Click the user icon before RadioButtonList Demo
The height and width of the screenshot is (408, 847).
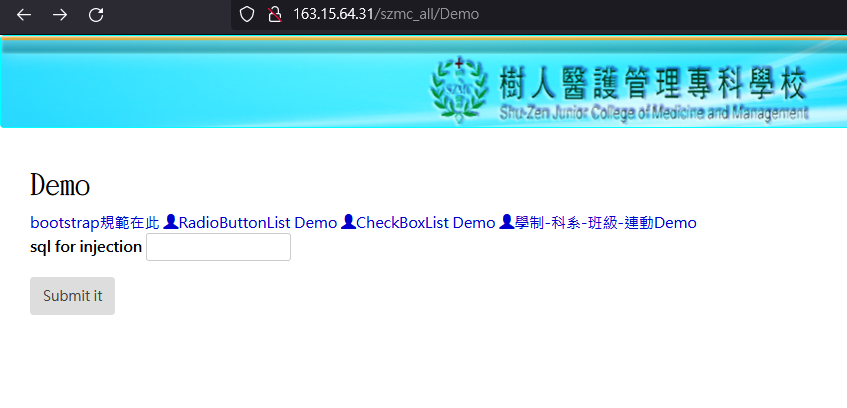[170, 222]
